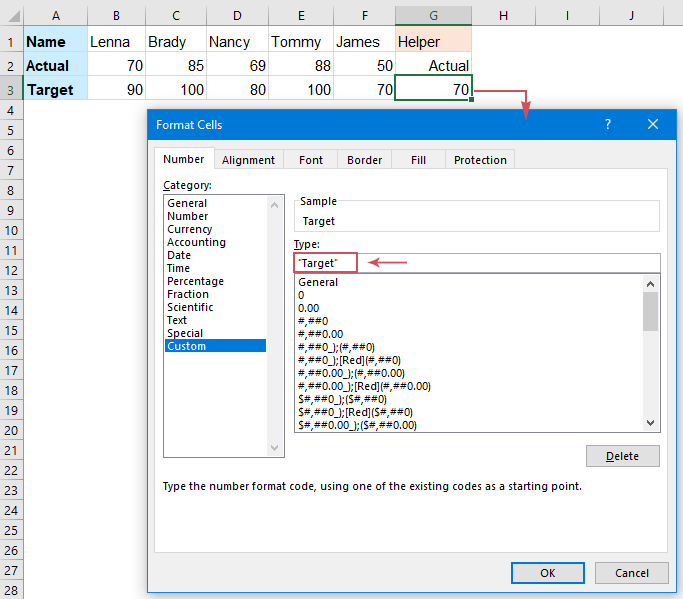Select column B header
The image size is (683, 599).
[118, 15]
